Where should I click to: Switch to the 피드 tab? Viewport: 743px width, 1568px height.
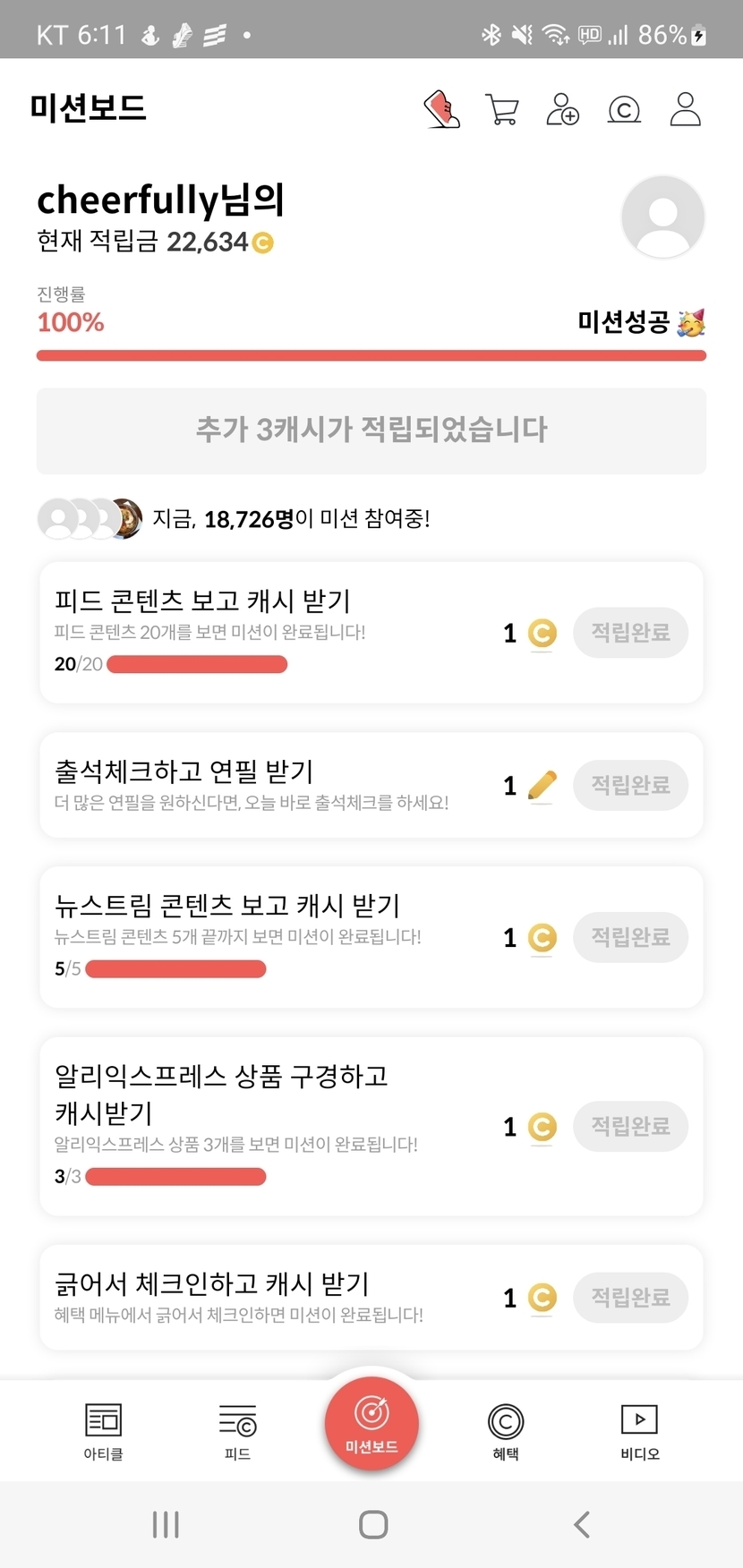tap(237, 1430)
